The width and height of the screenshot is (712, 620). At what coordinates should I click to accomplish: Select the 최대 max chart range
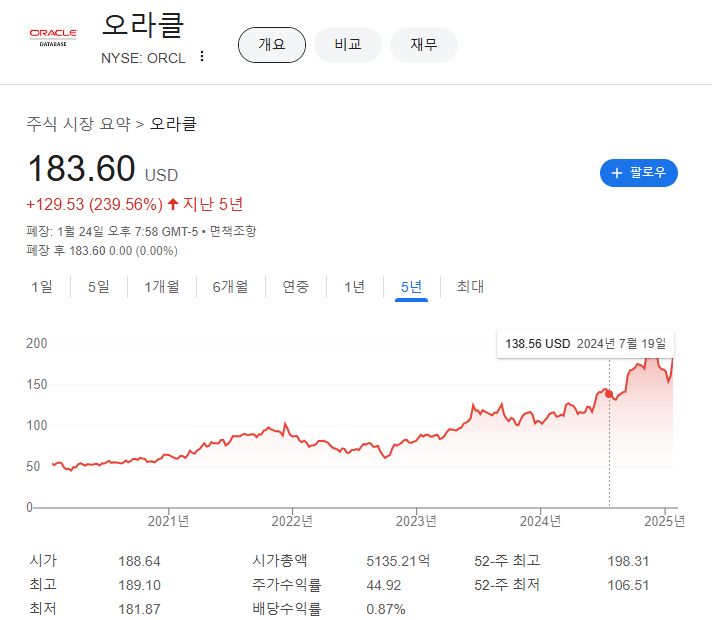click(x=470, y=287)
